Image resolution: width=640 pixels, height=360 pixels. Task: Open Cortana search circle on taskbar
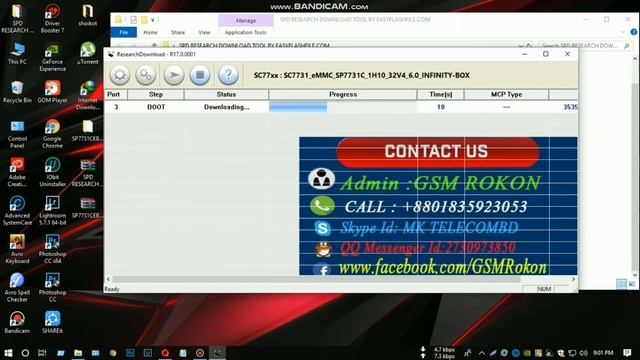[25, 353]
